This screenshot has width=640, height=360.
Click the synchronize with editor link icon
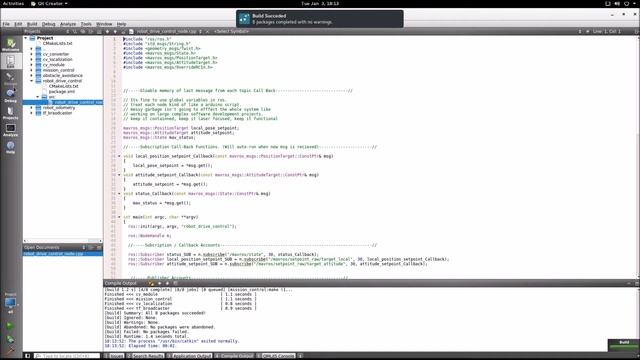83,31
